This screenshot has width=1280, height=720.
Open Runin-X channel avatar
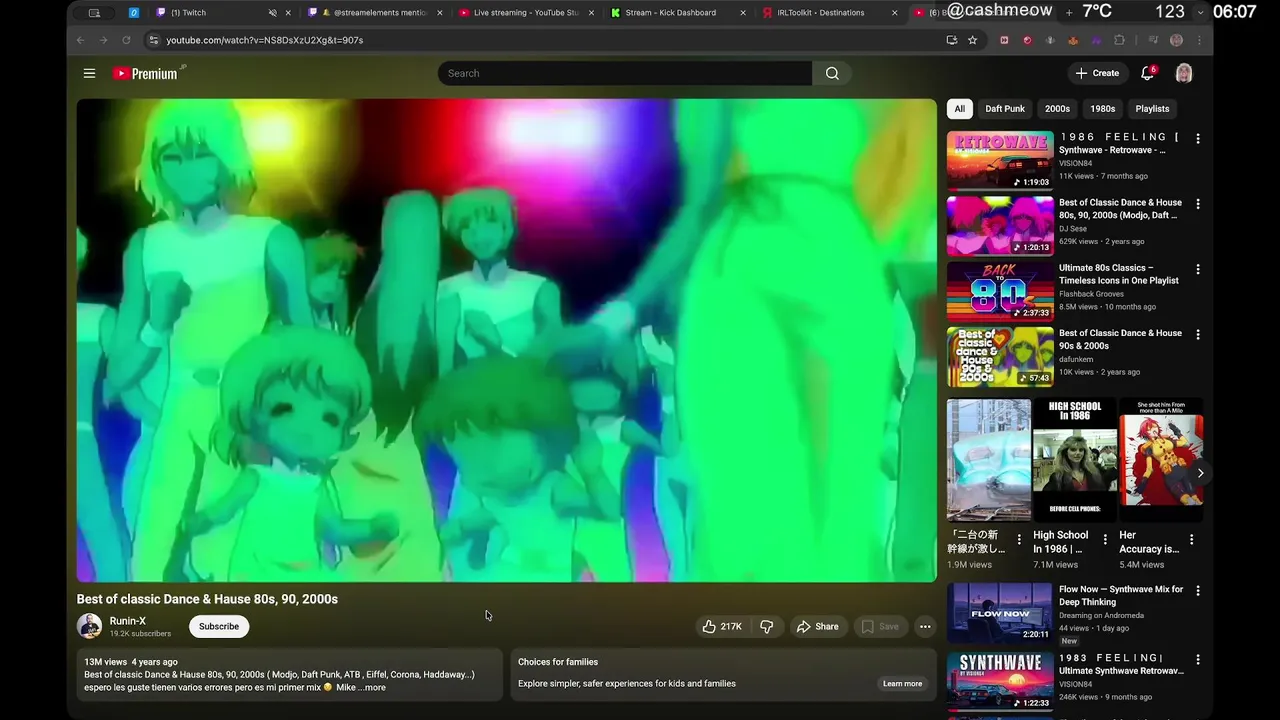[90, 626]
